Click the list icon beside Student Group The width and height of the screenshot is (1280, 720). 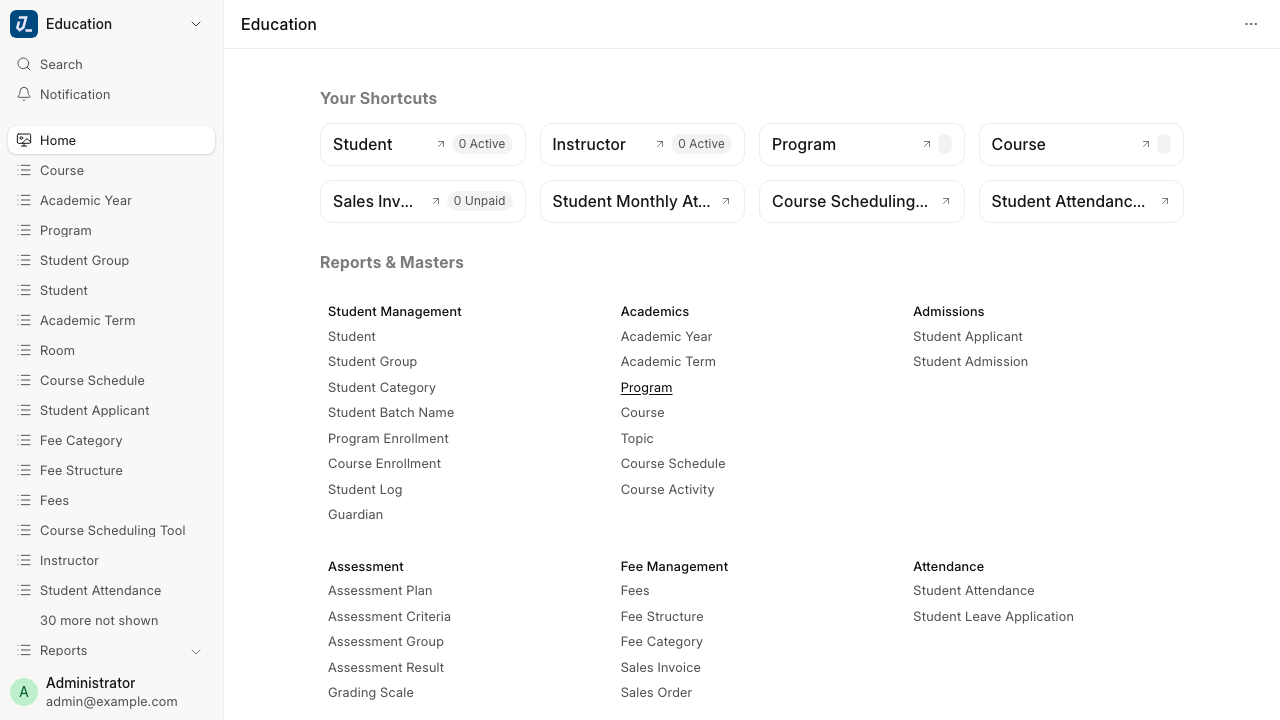click(x=24, y=260)
